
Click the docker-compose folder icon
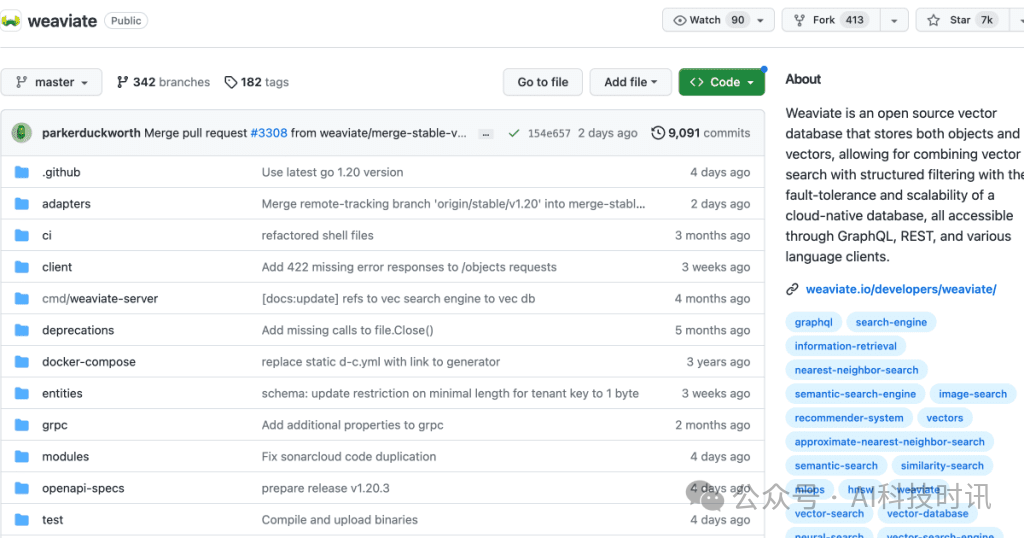pos(22,362)
